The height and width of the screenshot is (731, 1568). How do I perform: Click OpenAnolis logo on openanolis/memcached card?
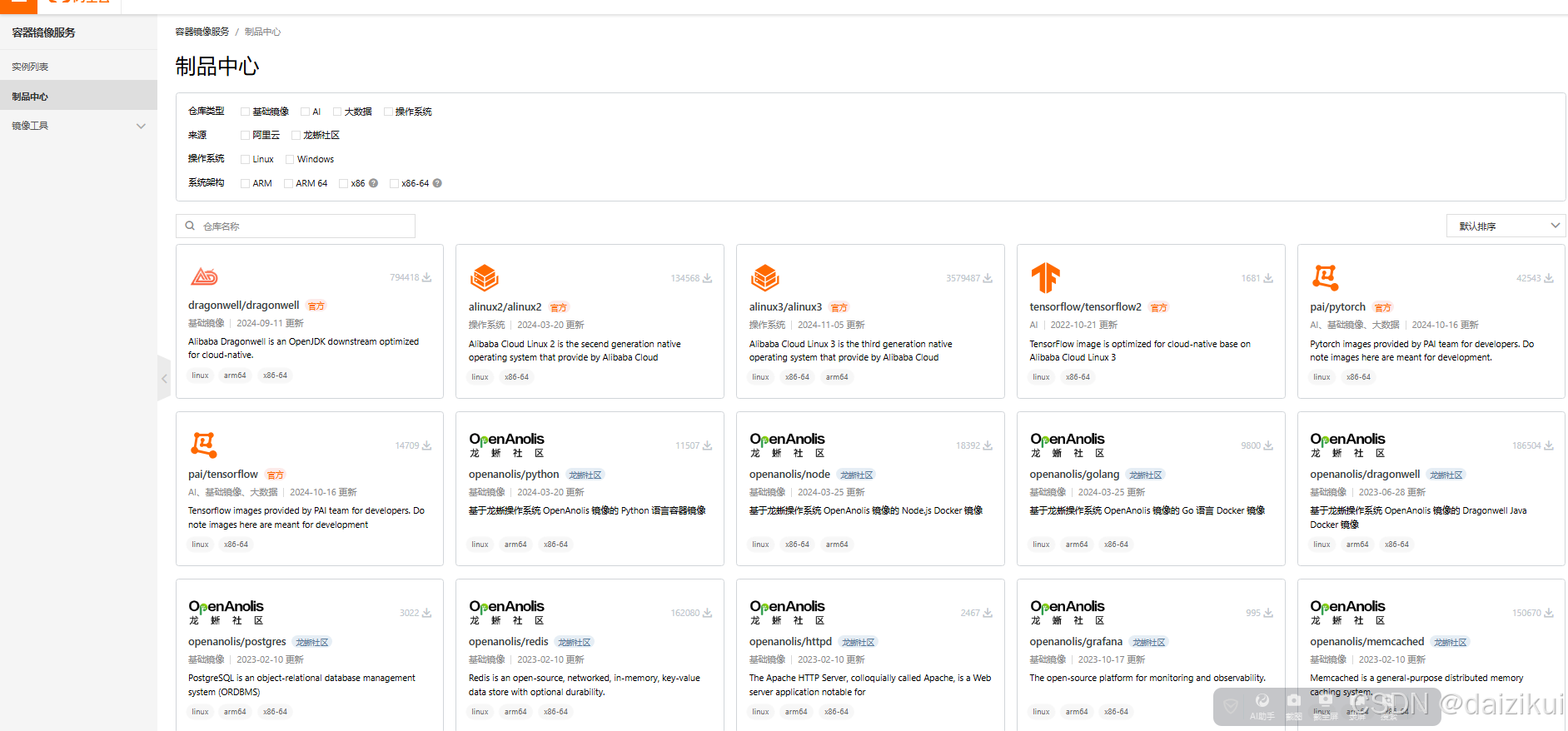[1347, 612]
